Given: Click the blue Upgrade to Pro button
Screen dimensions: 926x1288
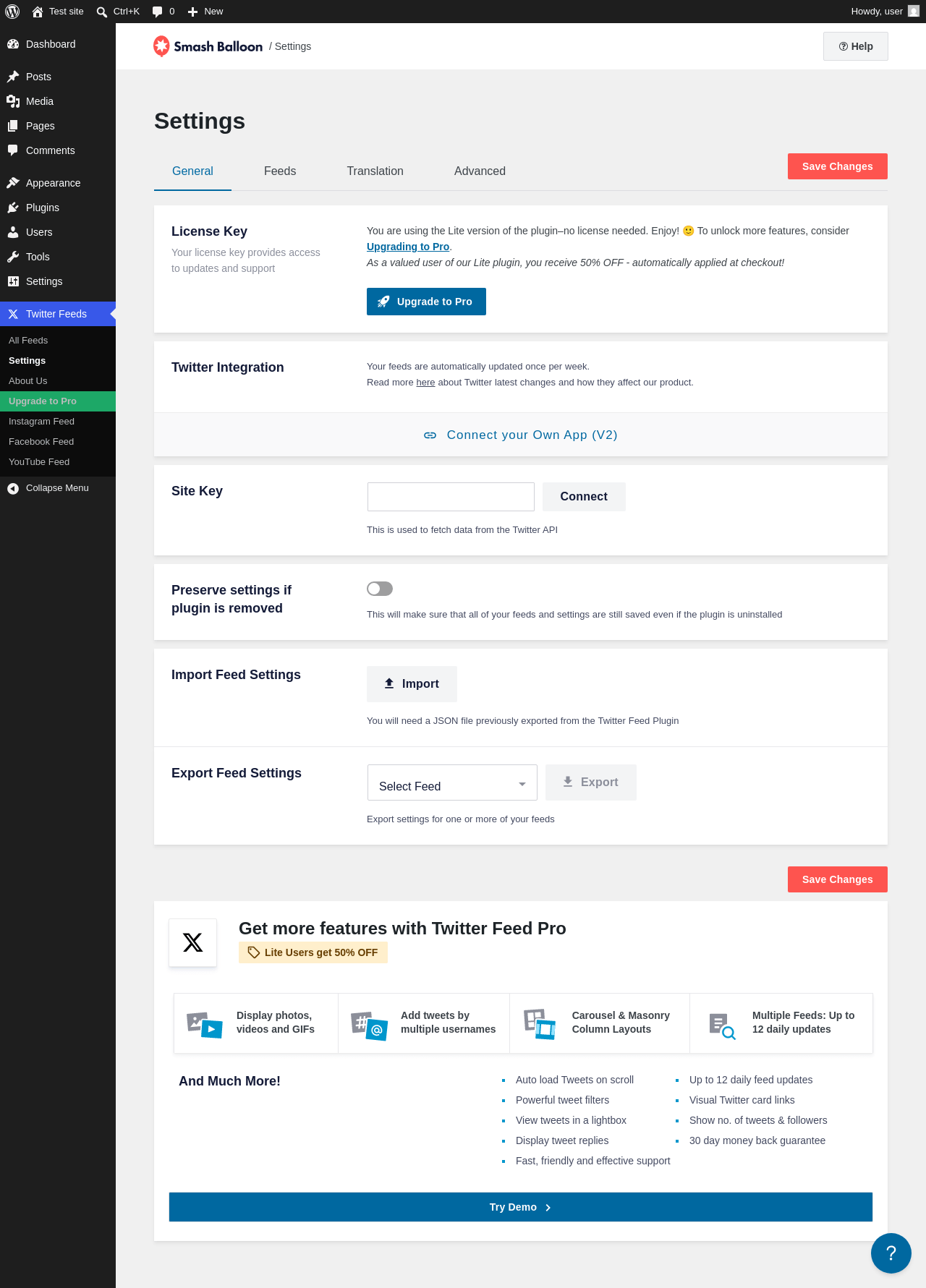Looking at the screenshot, I should coord(426,302).
